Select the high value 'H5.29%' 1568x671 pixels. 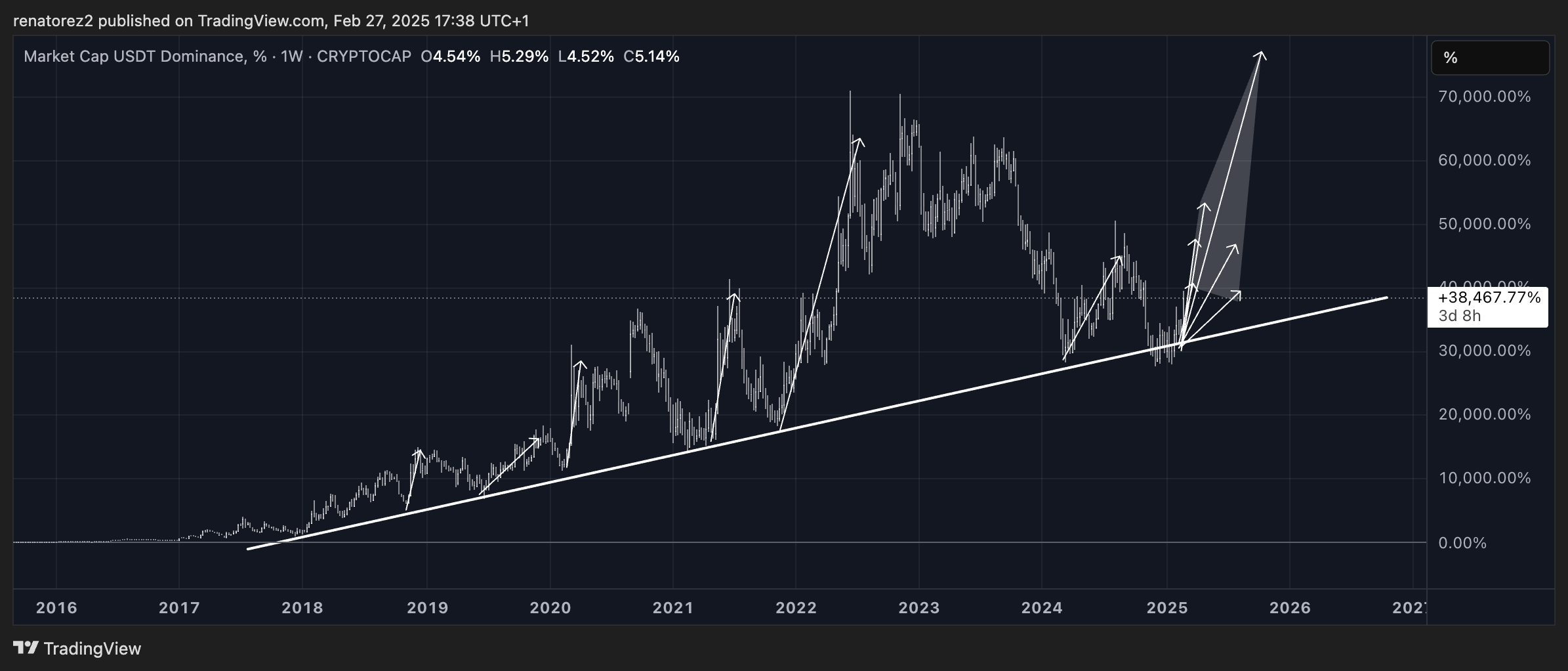tap(519, 56)
